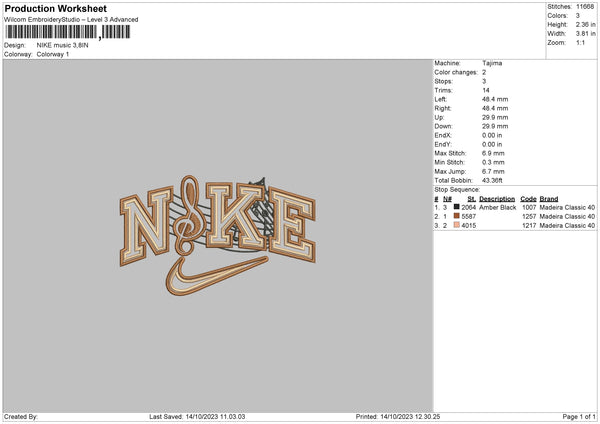
Task: Click the Left value 48.4 mm
Action: (x=495, y=99)
